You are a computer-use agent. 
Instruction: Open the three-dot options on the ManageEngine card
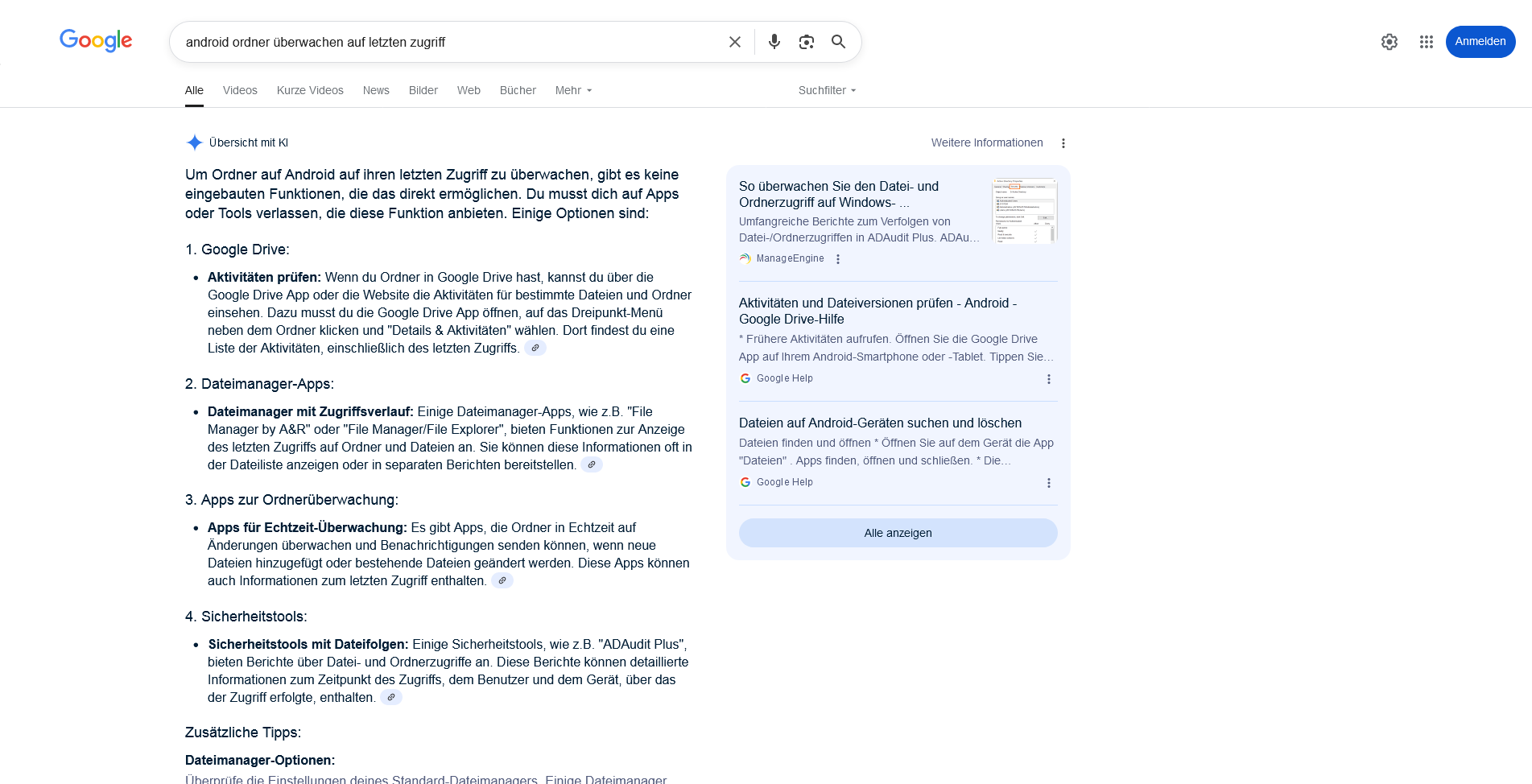pos(838,258)
